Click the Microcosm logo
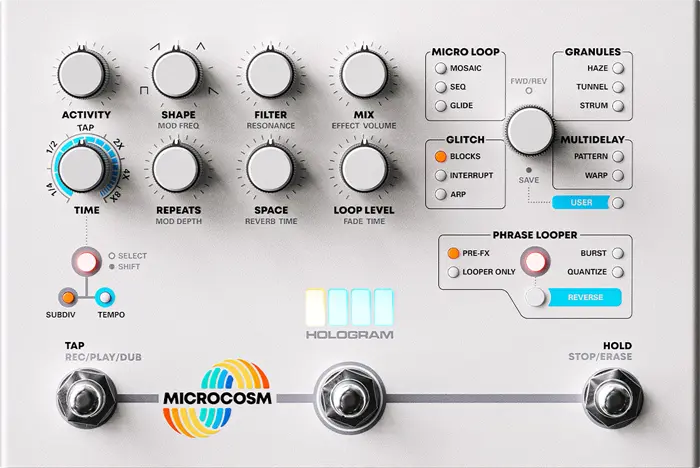700x468 pixels. point(217,397)
